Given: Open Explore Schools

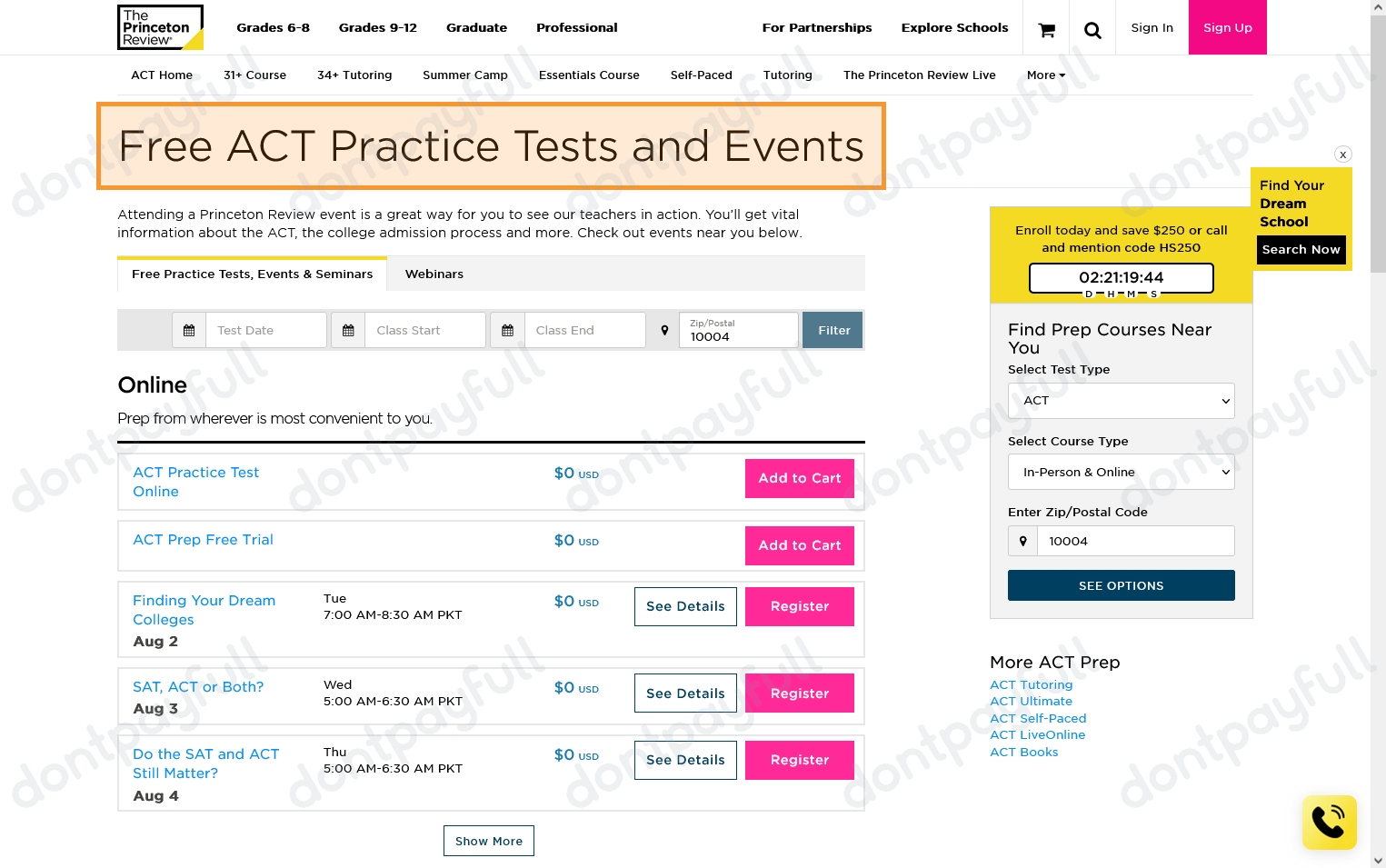Looking at the screenshot, I should pos(954,27).
